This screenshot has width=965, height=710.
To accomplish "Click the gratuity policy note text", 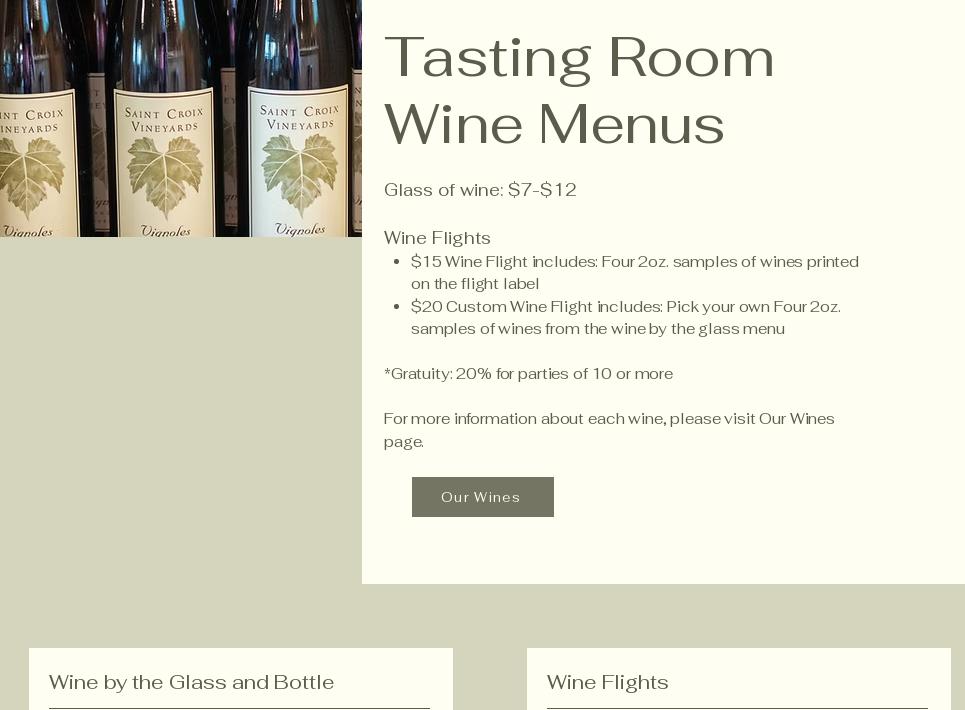I will point(528,374).
